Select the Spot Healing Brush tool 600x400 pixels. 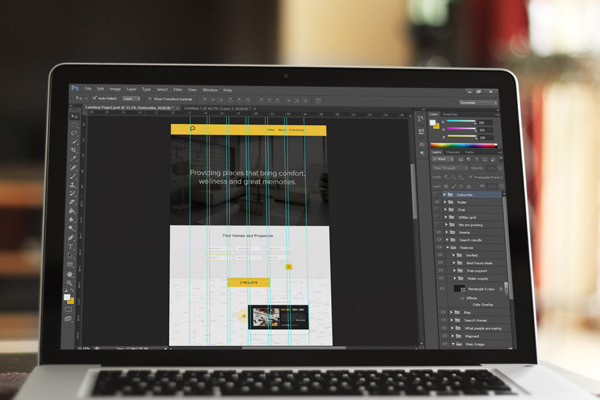tap(73, 167)
